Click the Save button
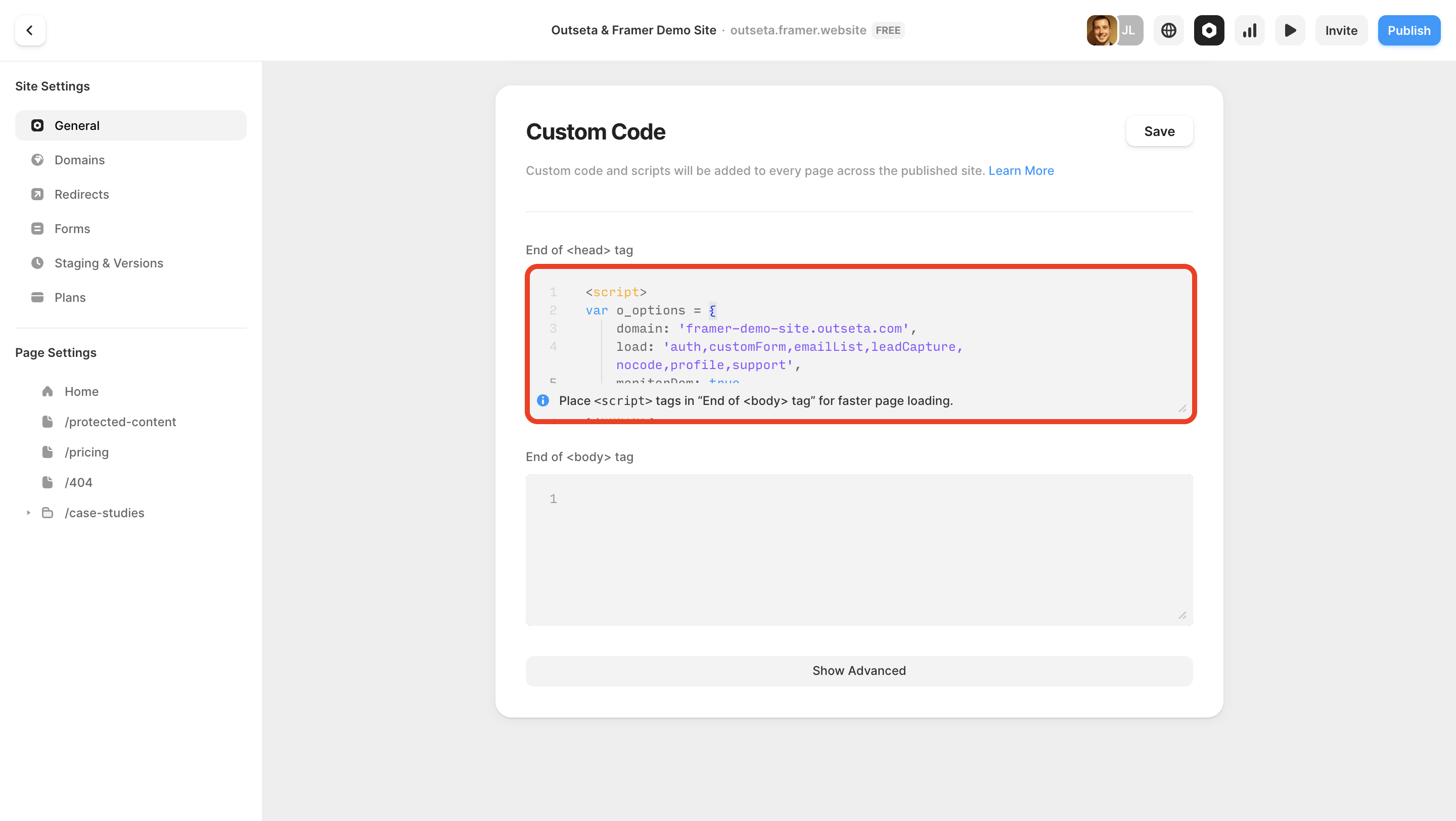Screen dimensions: 1456x821 (1159, 131)
